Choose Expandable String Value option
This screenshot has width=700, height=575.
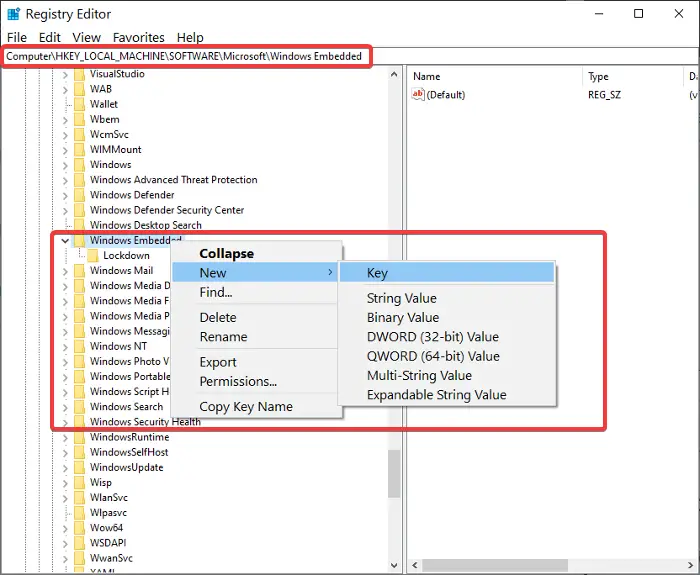click(446, 395)
